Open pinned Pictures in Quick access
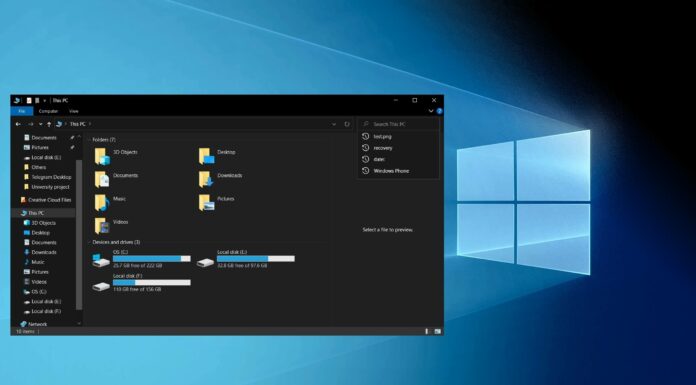This screenshot has height=385, width=696. [x=40, y=147]
